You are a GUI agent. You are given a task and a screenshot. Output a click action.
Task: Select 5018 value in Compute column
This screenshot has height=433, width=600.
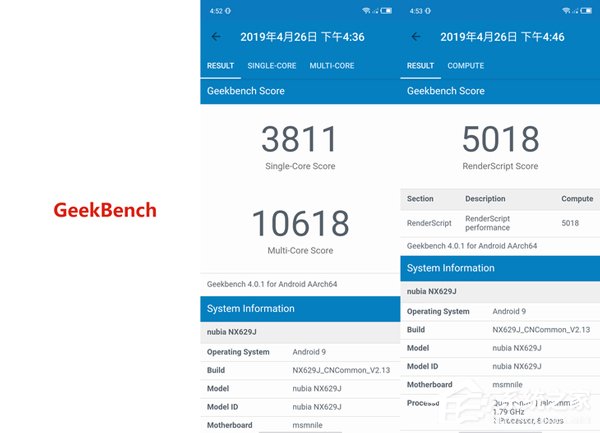(x=570, y=223)
